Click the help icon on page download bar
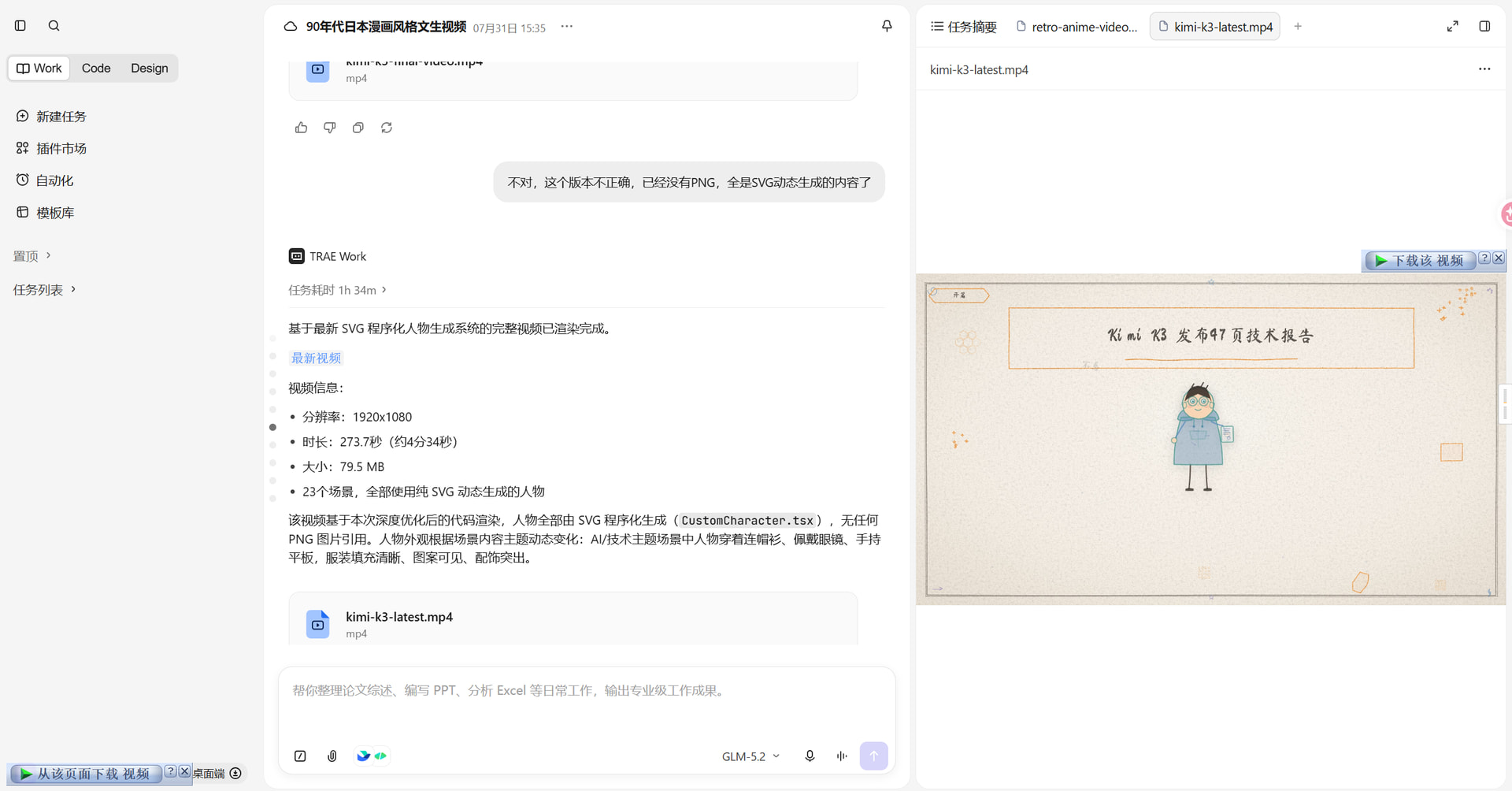The width and height of the screenshot is (1512, 791). 170,772
